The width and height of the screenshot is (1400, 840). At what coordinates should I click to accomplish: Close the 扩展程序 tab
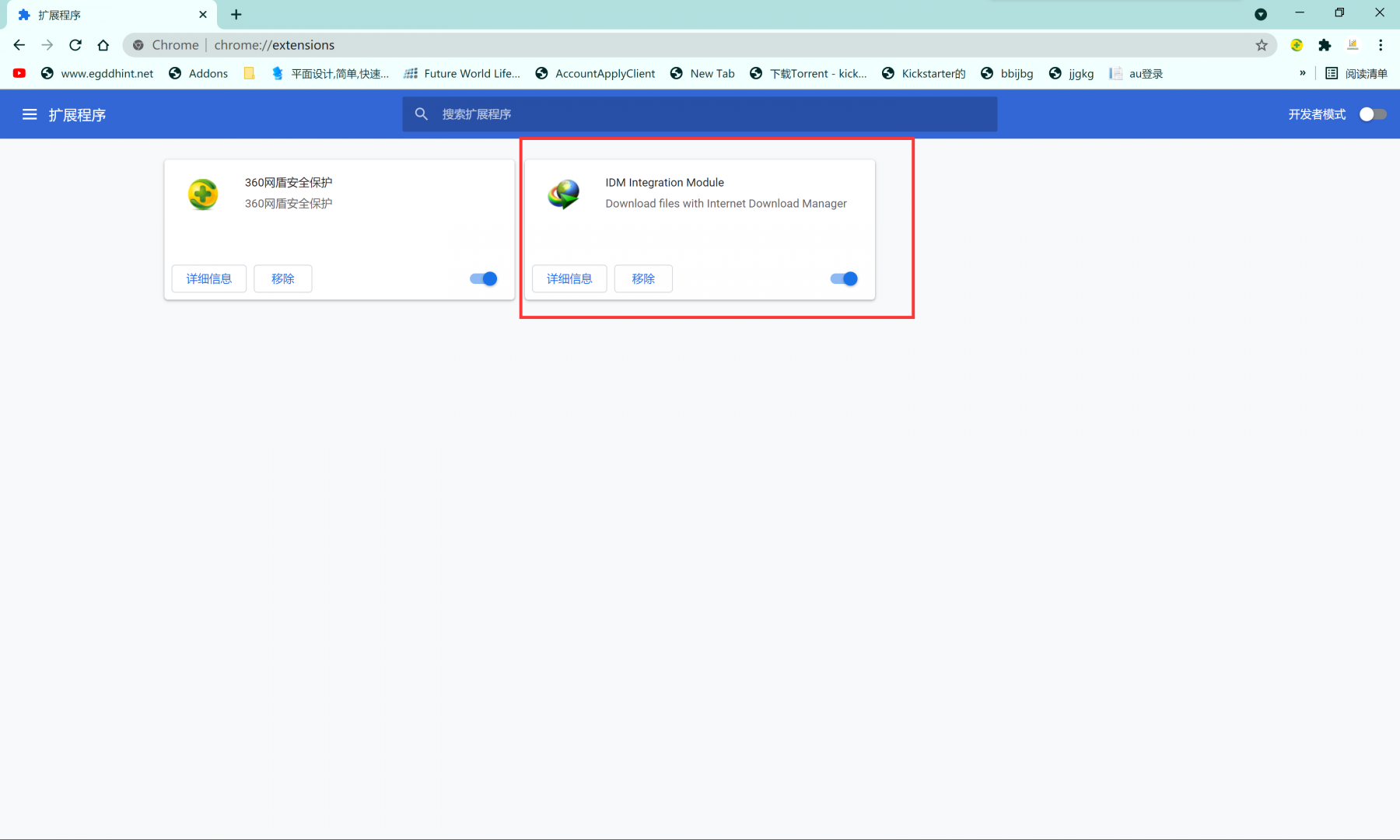(x=203, y=14)
